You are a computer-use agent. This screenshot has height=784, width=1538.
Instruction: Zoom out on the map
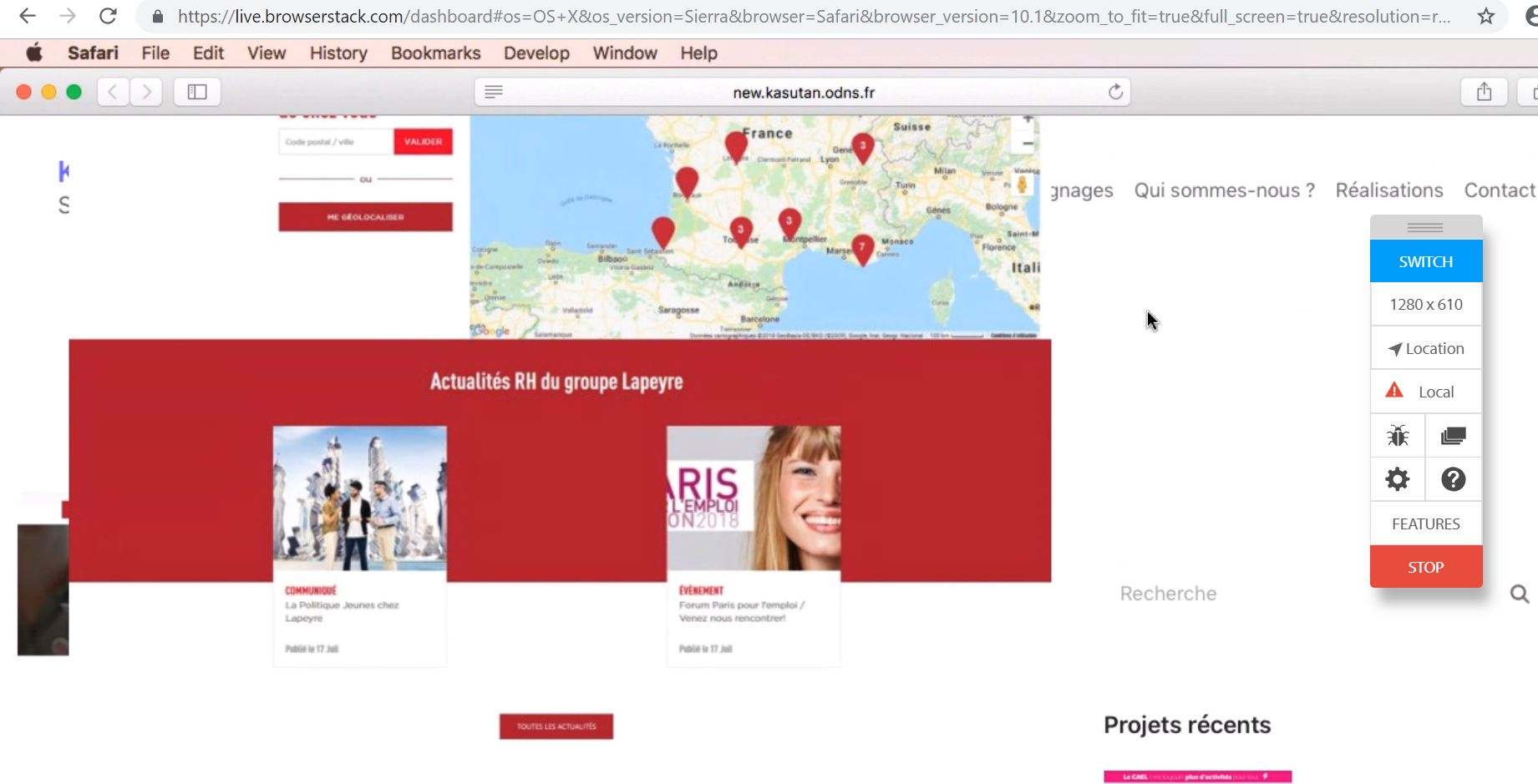coord(1028,144)
